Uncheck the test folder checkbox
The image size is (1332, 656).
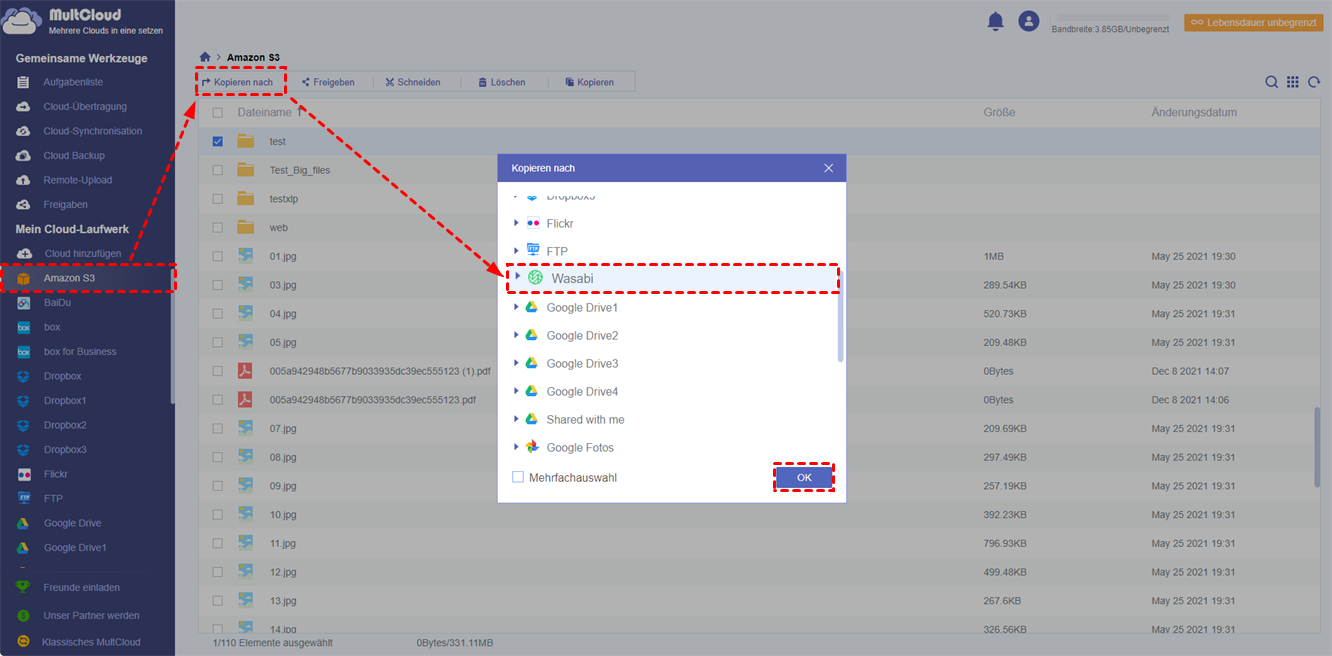pos(218,141)
